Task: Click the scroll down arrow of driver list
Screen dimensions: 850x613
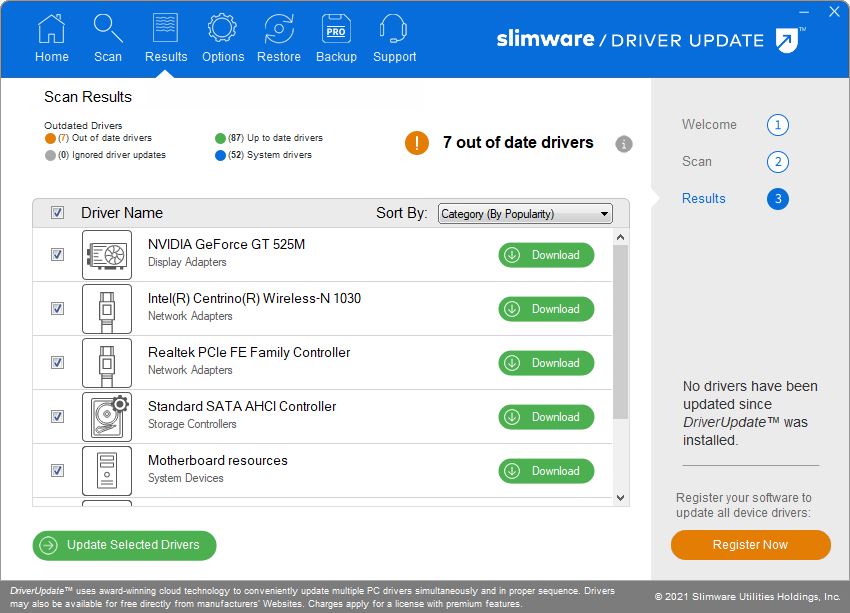Action: click(620, 498)
